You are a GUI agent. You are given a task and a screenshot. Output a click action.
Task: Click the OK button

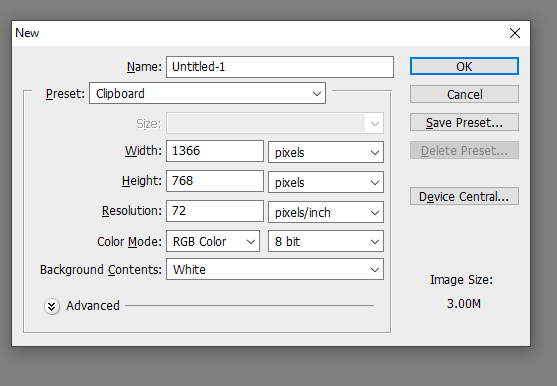coord(464,66)
